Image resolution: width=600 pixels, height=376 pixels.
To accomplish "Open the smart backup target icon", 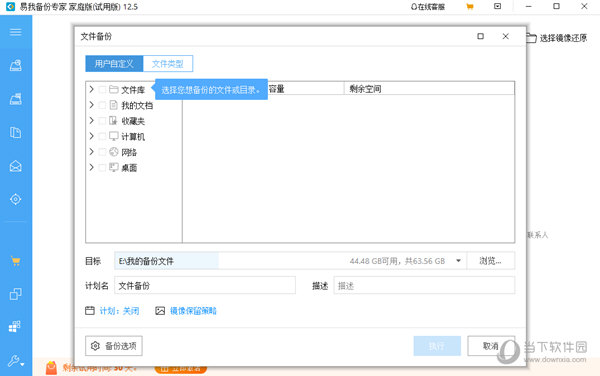I will click(16, 199).
